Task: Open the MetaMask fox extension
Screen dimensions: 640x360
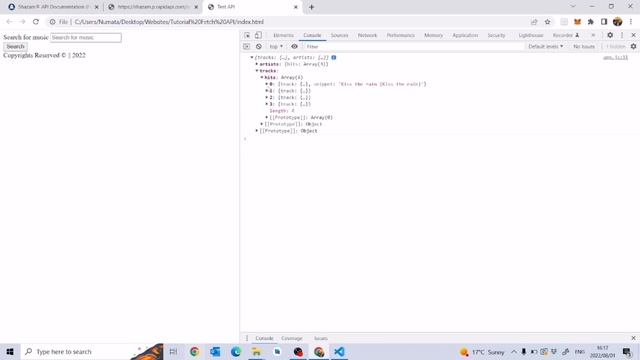Action: coord(577,22)
